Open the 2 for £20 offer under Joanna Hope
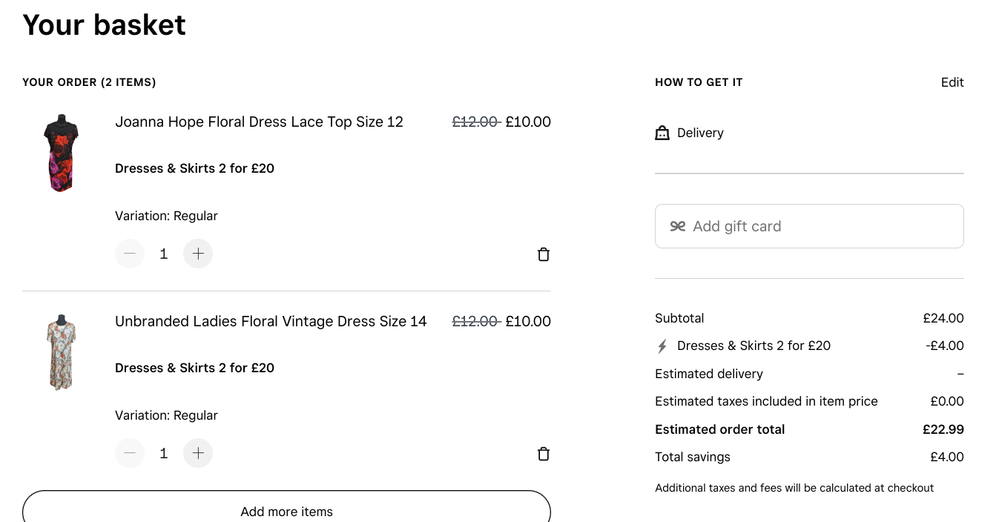Viewport: 999px width, 522px height. (194, 168)
